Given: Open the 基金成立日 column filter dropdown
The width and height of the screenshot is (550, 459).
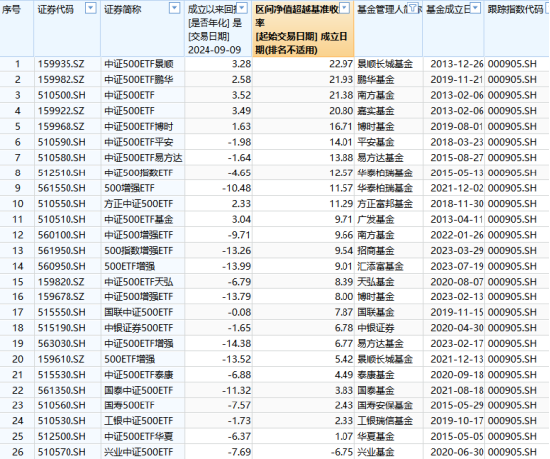Looking at the screenshot, I should click(476, 8).
